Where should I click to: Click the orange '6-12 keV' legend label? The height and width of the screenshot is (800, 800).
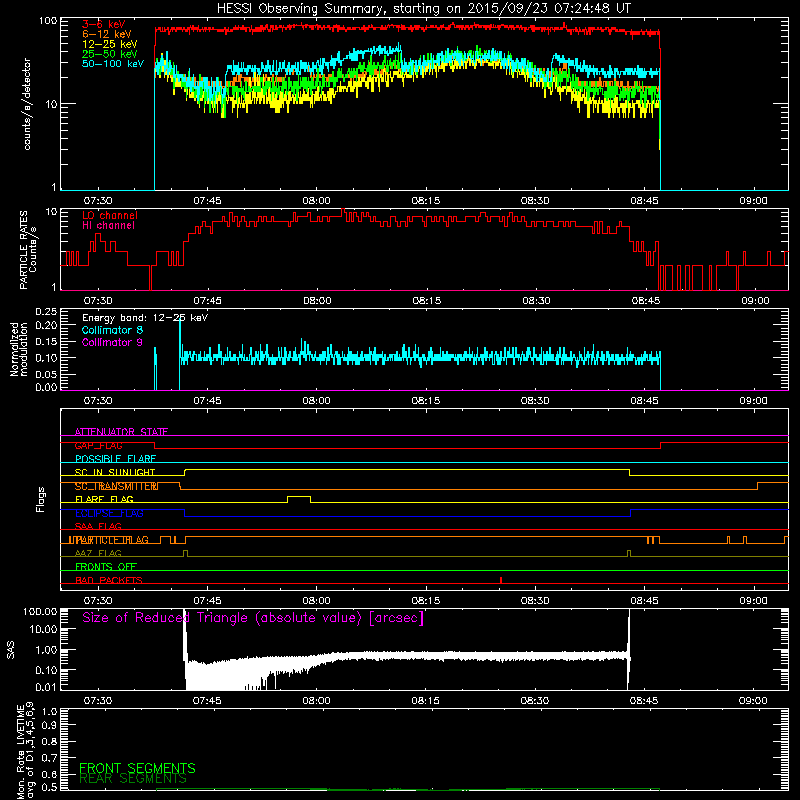pos(107,34)
